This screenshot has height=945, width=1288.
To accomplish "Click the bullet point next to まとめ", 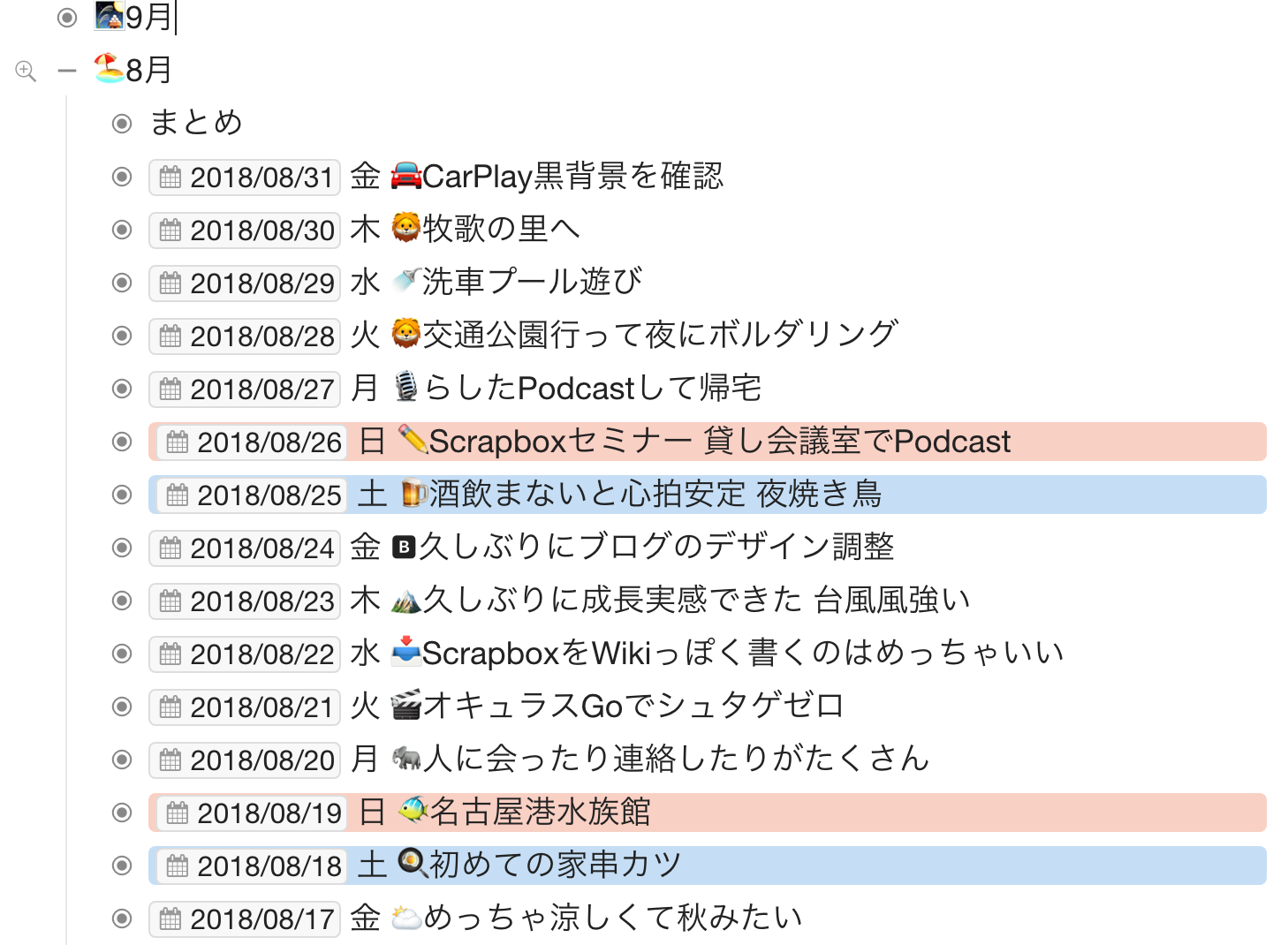I will coord(121,124).
